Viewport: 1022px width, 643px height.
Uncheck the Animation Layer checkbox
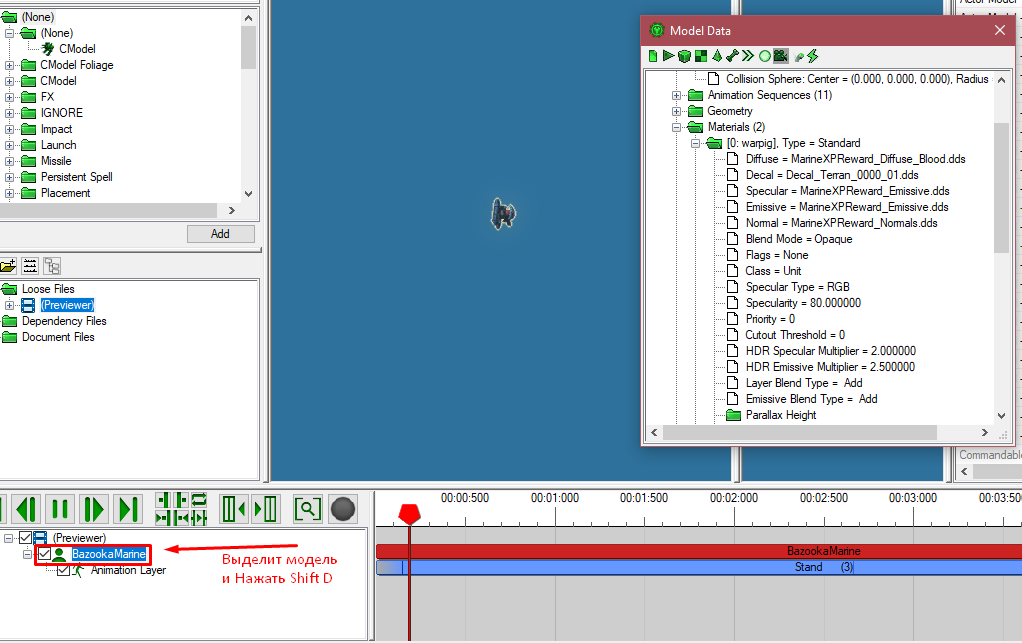[63, 570]
